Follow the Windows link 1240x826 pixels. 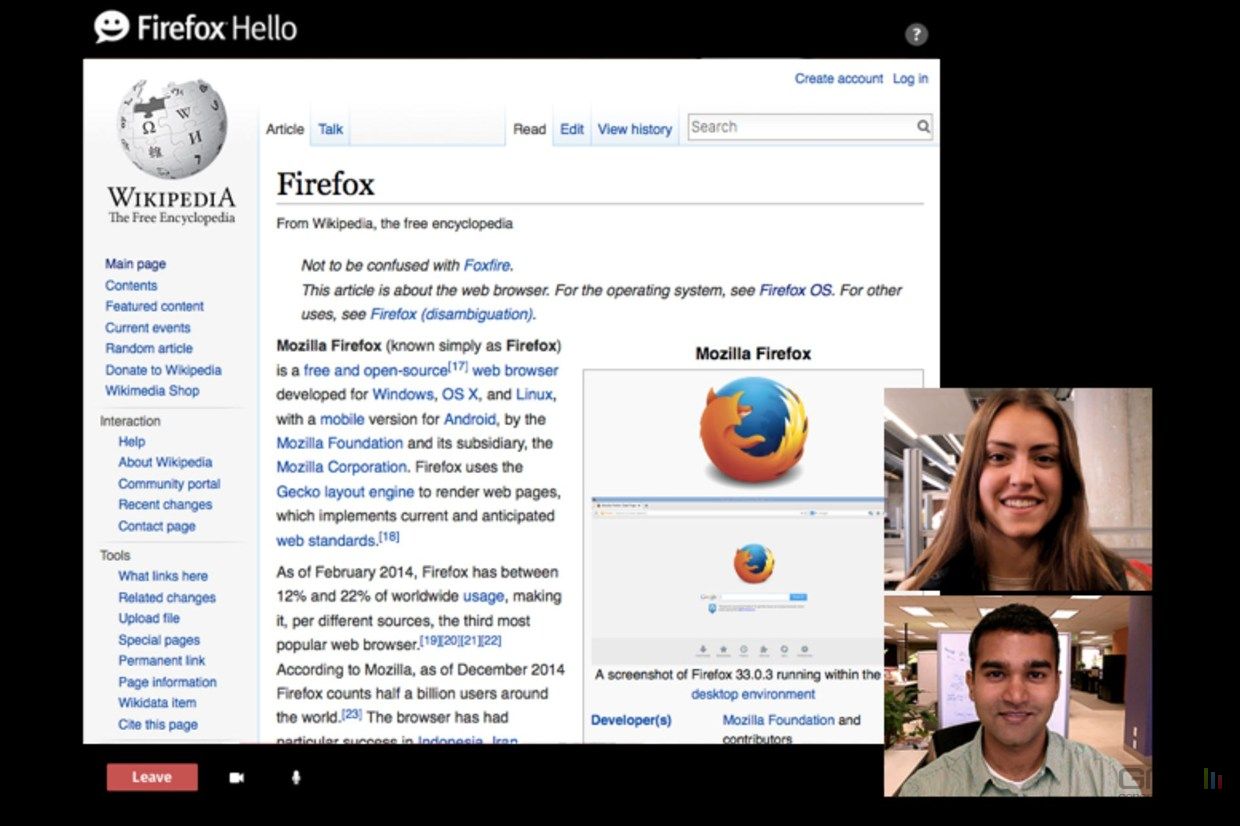(x=403, y=394)
